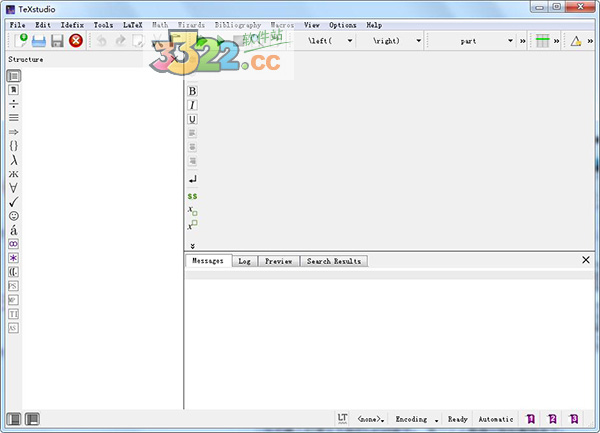Open the Edit menu
This screenshot has width=600, height=433.
[x=43, y=25]
